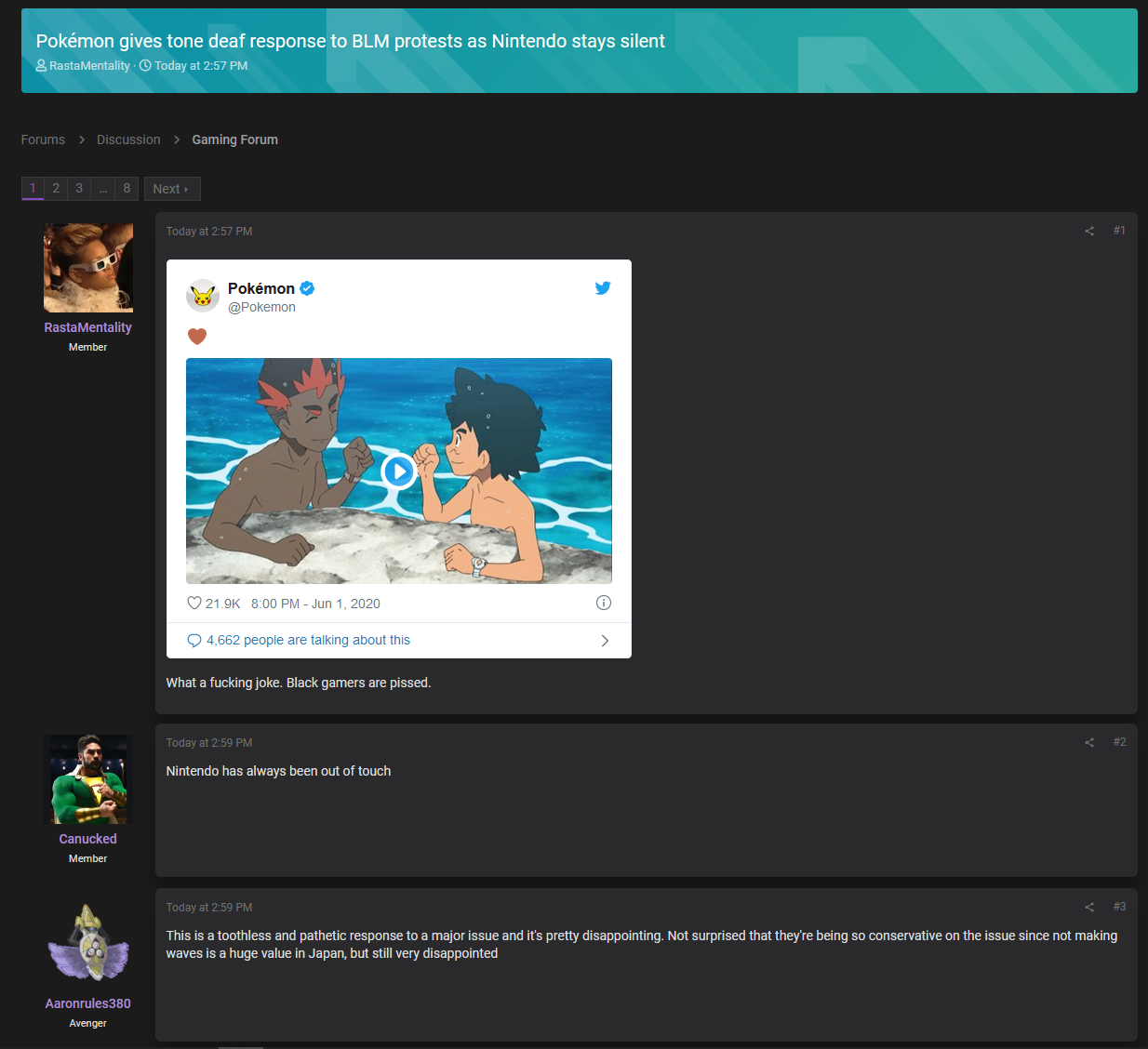The width and height of the screenshot is (1148, 1049).
Task: Open RastaMentality username beside post
Action: (88, 327)
